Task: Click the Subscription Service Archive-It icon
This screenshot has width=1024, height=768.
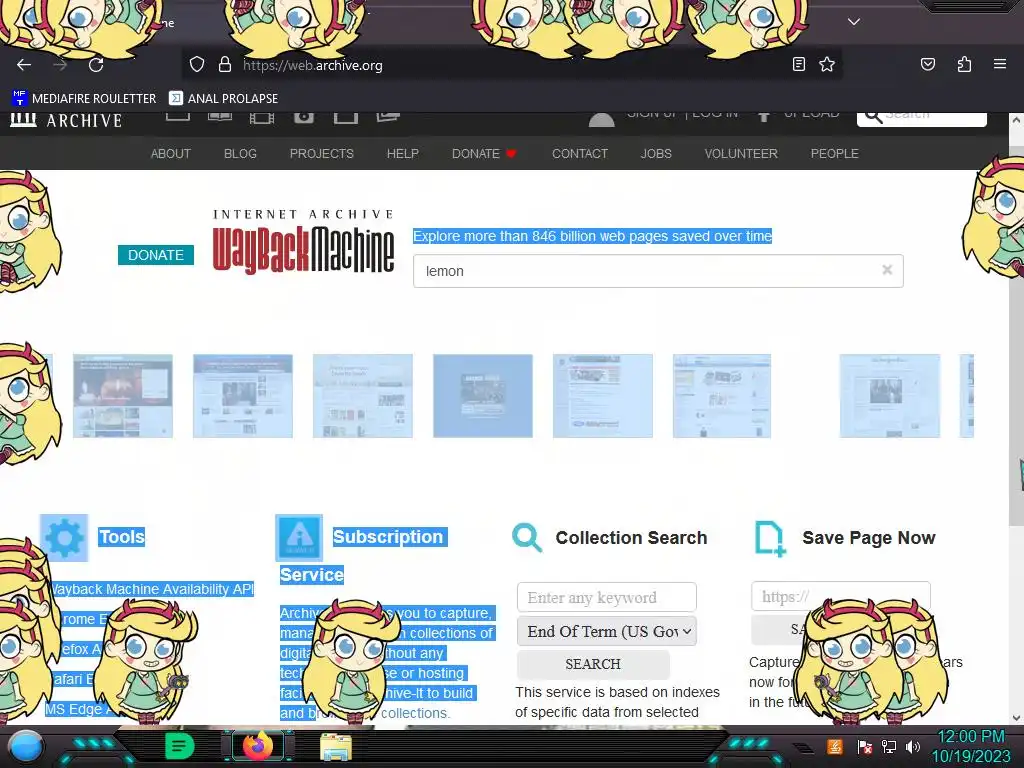Action: [x=299, y=537]
